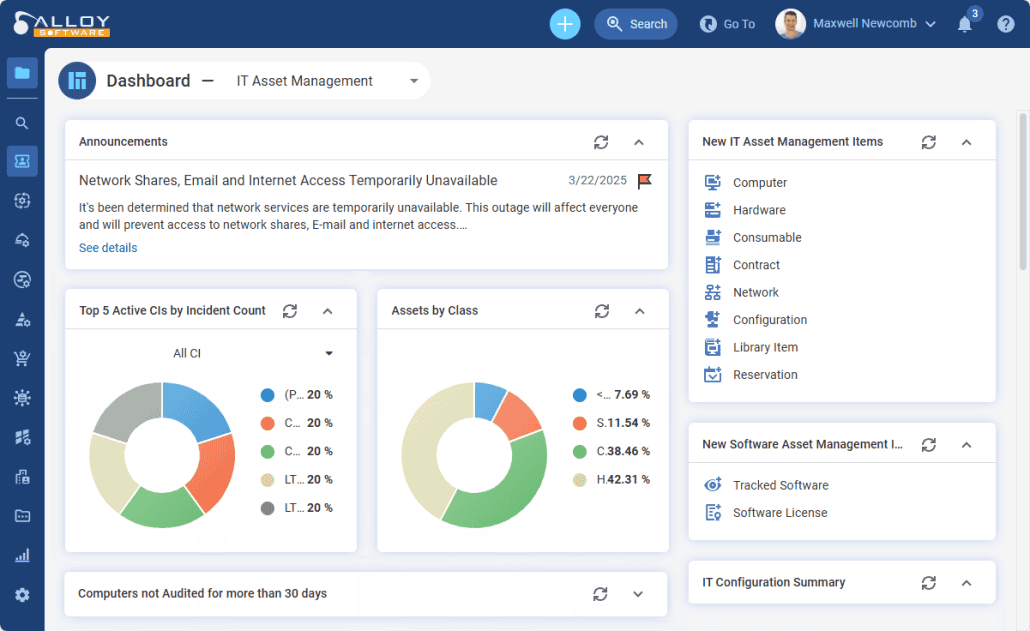Open the quick-create plus button in the header
The image size is (1030, 631).
click(564, 23)
